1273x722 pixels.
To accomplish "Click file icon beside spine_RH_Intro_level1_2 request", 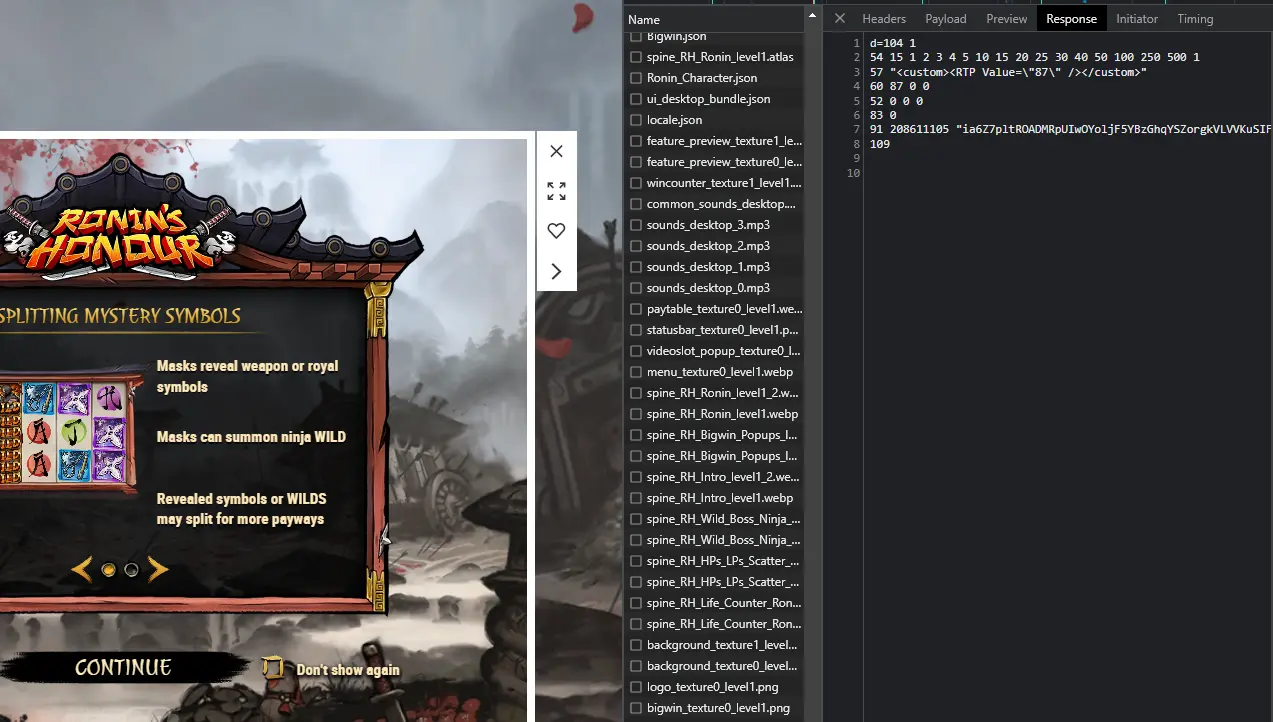I will coord(636,477).
